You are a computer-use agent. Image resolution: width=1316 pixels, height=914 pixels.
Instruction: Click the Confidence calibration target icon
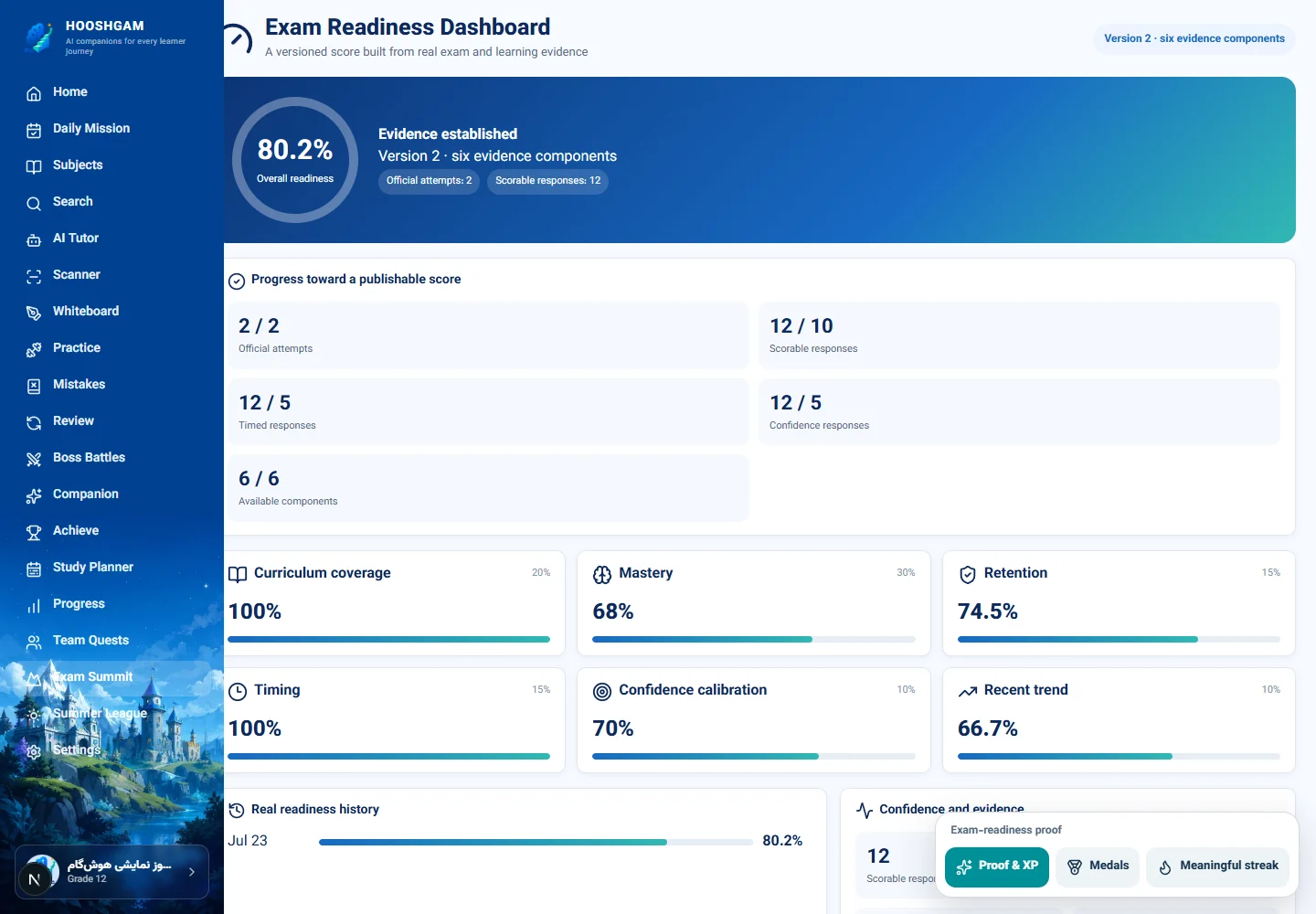602,692
